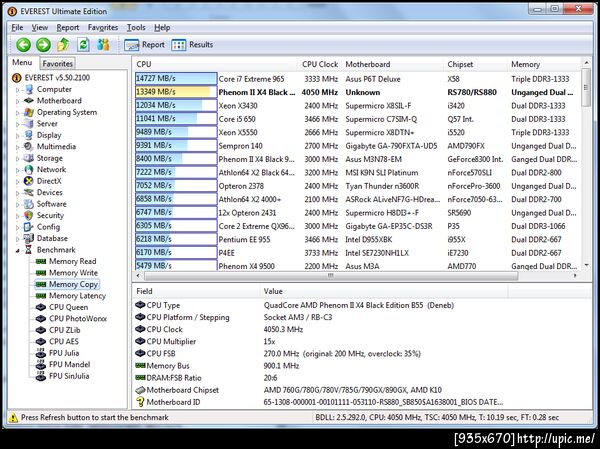Click the results vertical scrollbar thumb

[x=586, y=87]
